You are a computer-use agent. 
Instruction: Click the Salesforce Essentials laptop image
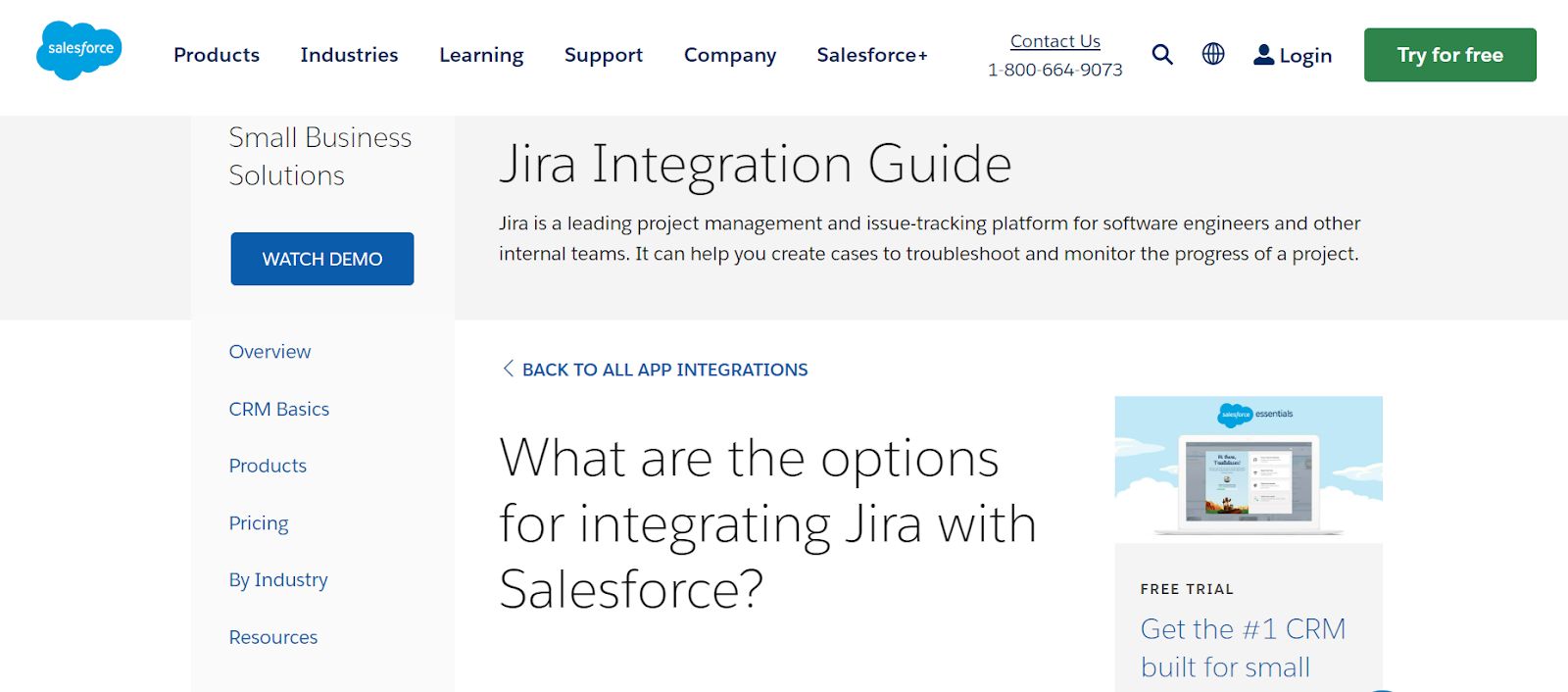pos(1249,470)
